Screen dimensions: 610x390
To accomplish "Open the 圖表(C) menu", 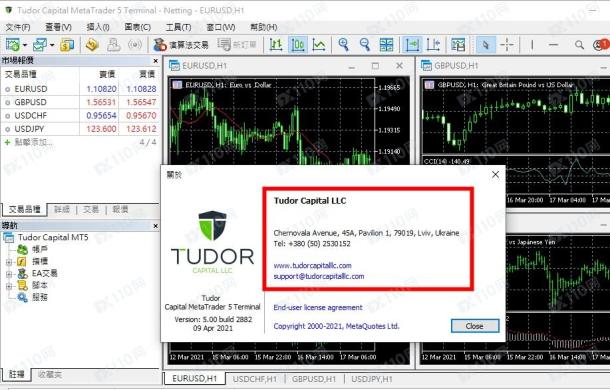I will [x=138, y=27].
